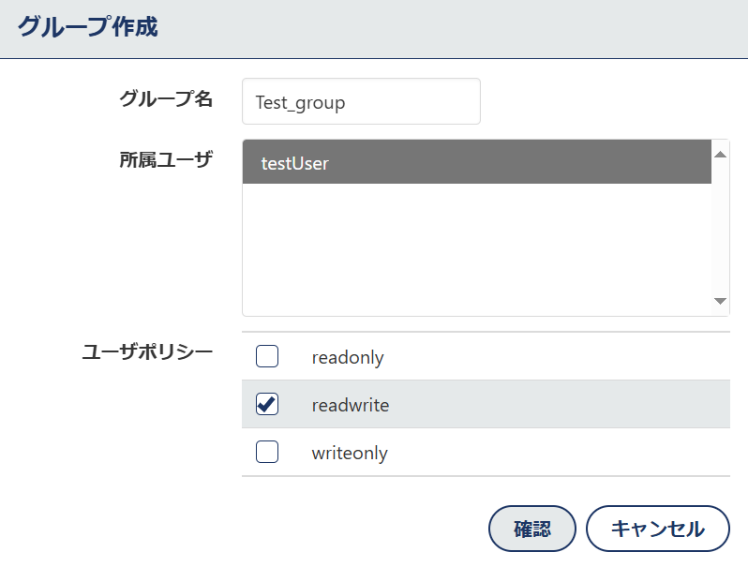Image resolution: width=748 pixels, height=567 pixels.
Task: Click the 所属ユーザ field label
Action: point(166,160)
